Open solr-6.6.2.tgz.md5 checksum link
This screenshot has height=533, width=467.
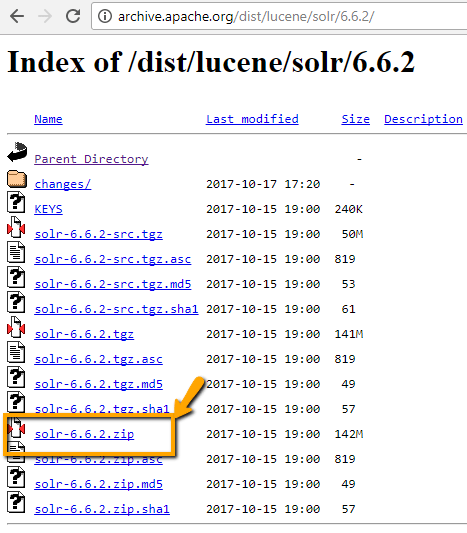tap(99, 384)
